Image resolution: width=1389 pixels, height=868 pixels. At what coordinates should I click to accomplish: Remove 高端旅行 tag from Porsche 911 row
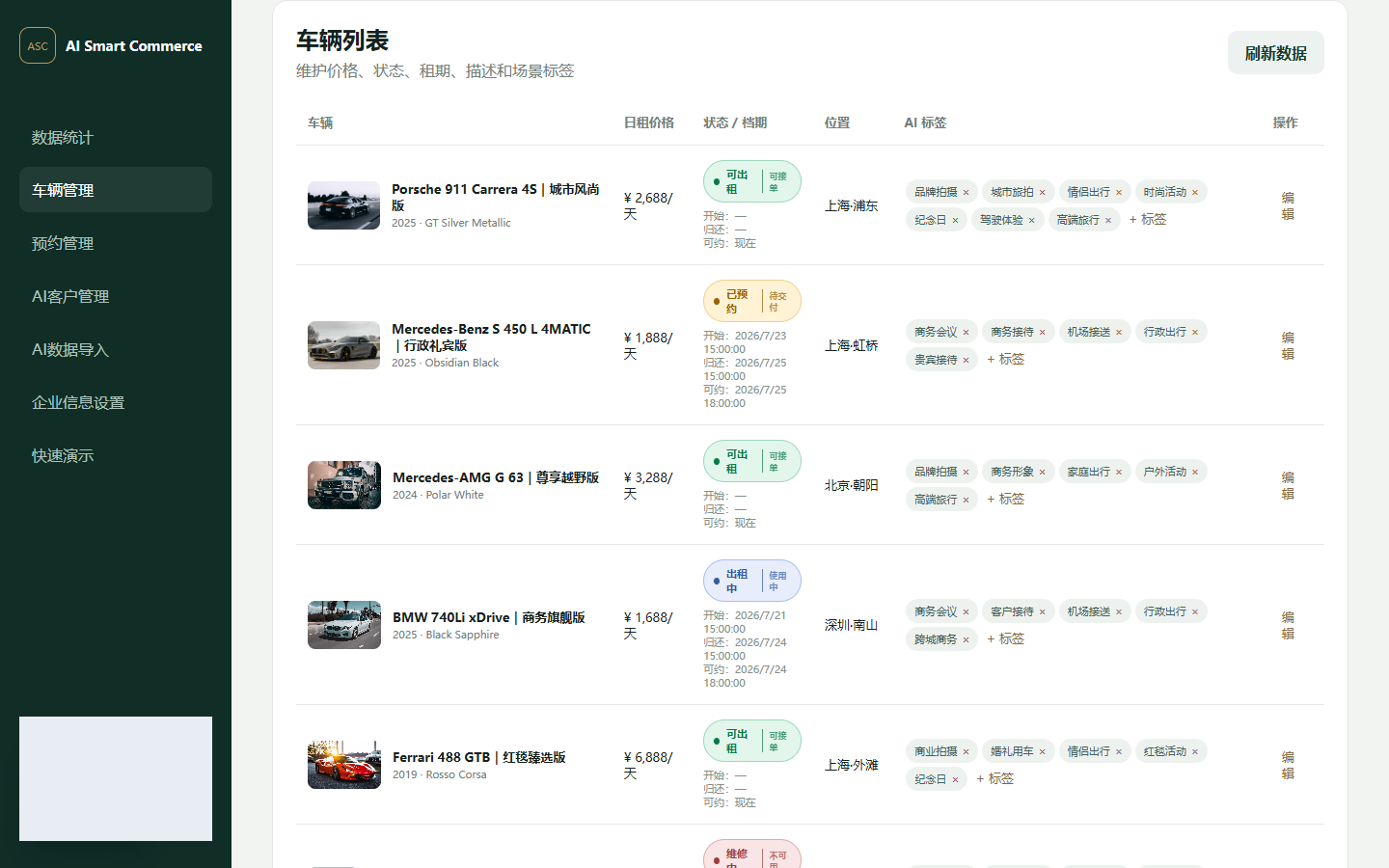1108,220
